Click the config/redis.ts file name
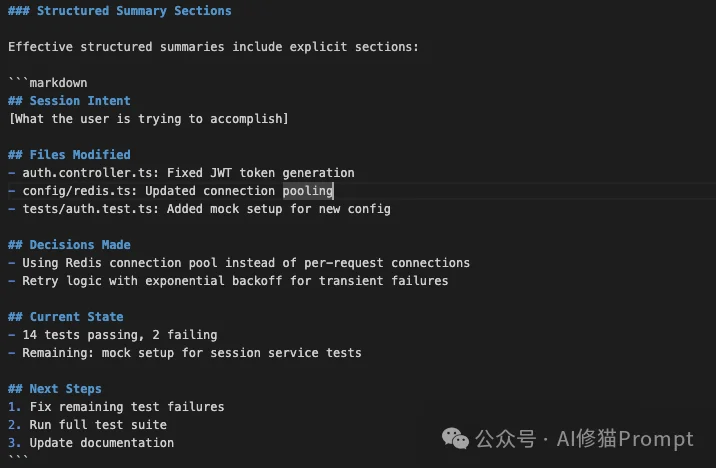This screenshot has width=716, height=468. 80,191
